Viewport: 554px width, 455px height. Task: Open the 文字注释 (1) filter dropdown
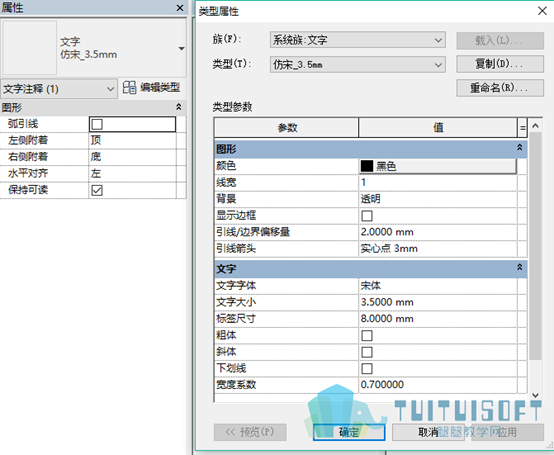point(59,89)
